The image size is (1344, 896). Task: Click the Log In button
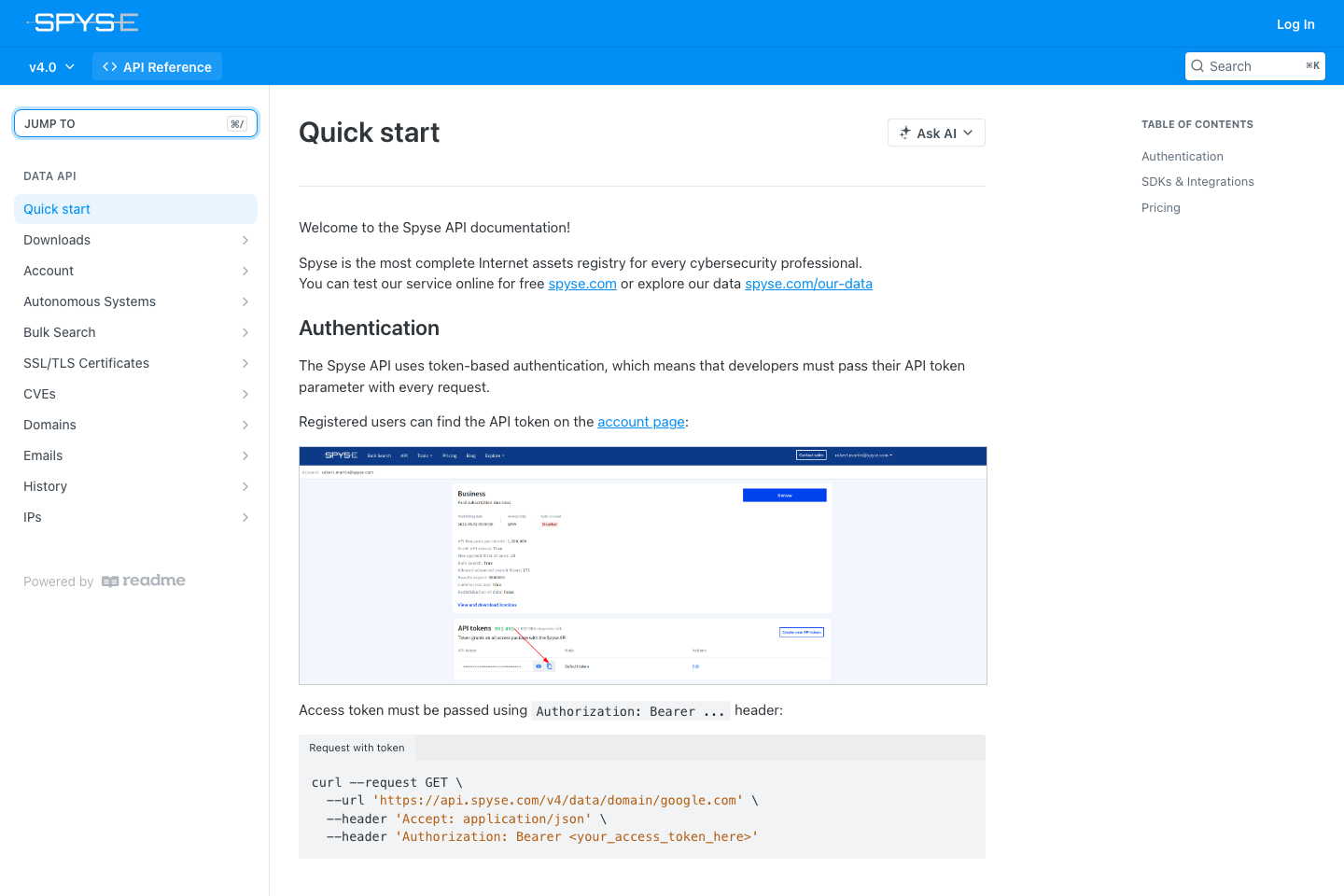[x=1295, y=24]
